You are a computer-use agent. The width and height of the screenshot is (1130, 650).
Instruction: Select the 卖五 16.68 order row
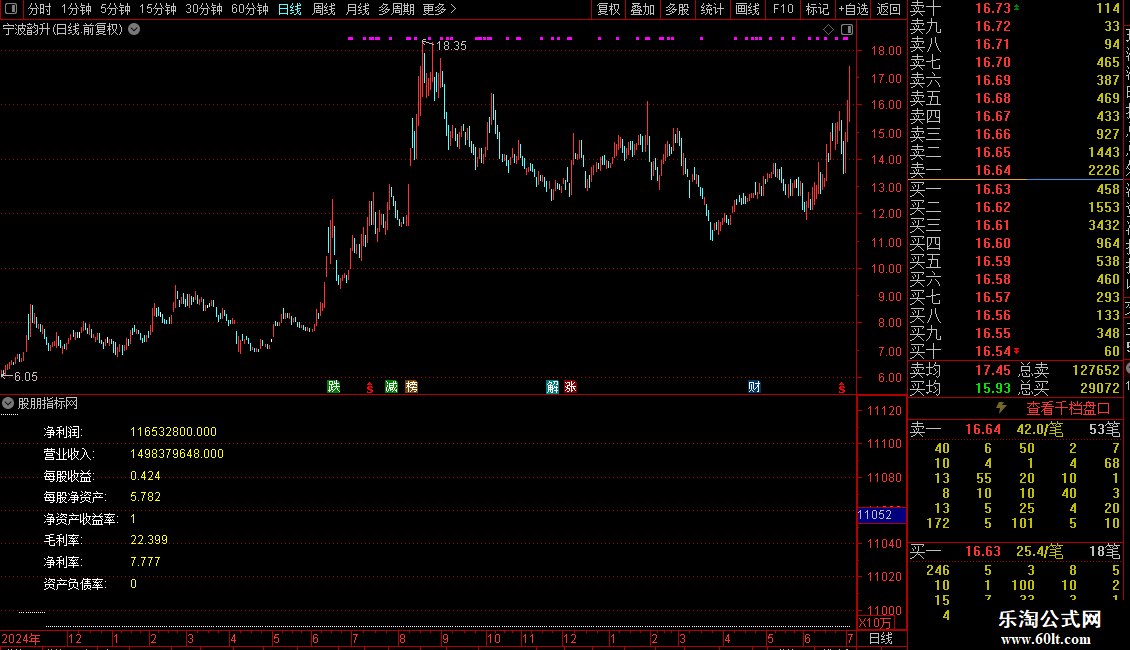(1015, 98)
